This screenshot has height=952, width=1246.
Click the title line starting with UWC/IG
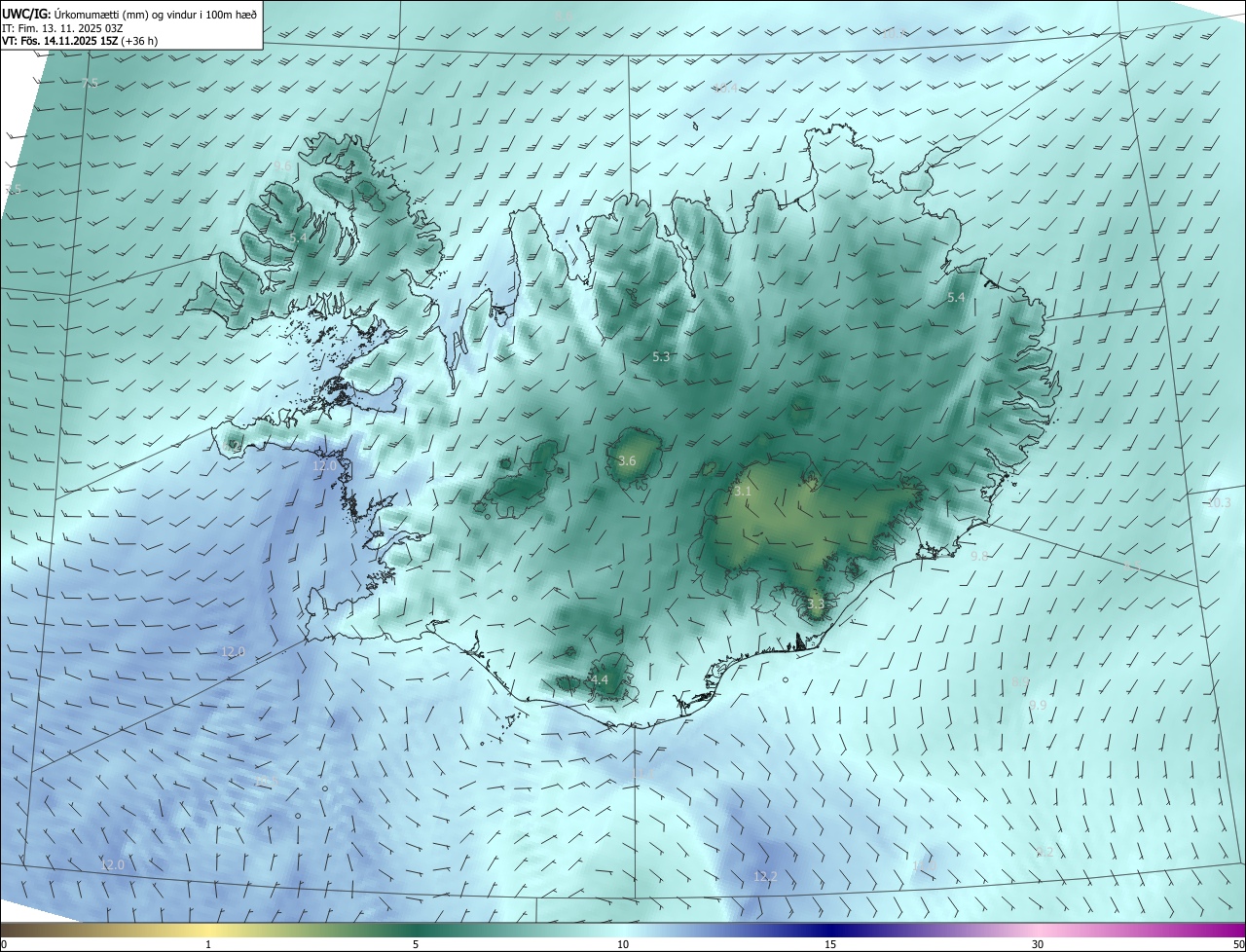pyautogui.click(x=129, y=13)
